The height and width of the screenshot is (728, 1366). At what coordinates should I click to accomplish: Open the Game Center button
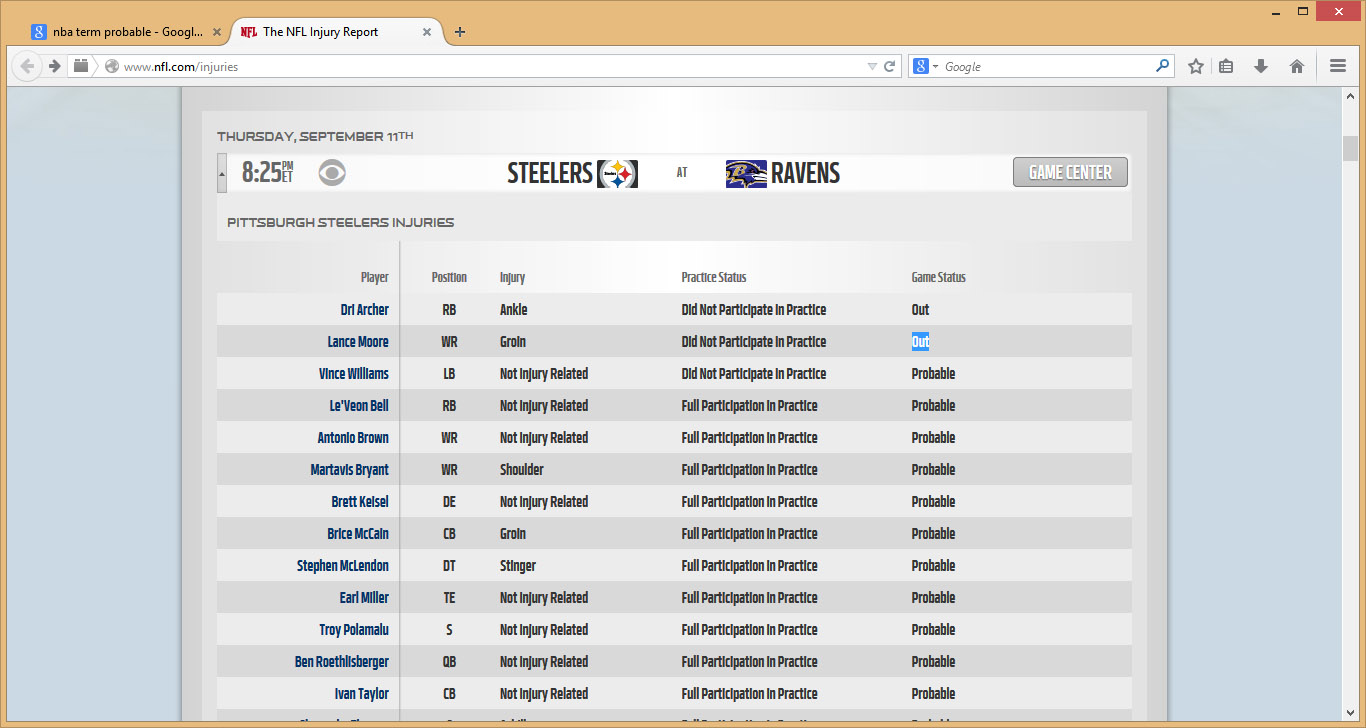tap(1070, 172)
